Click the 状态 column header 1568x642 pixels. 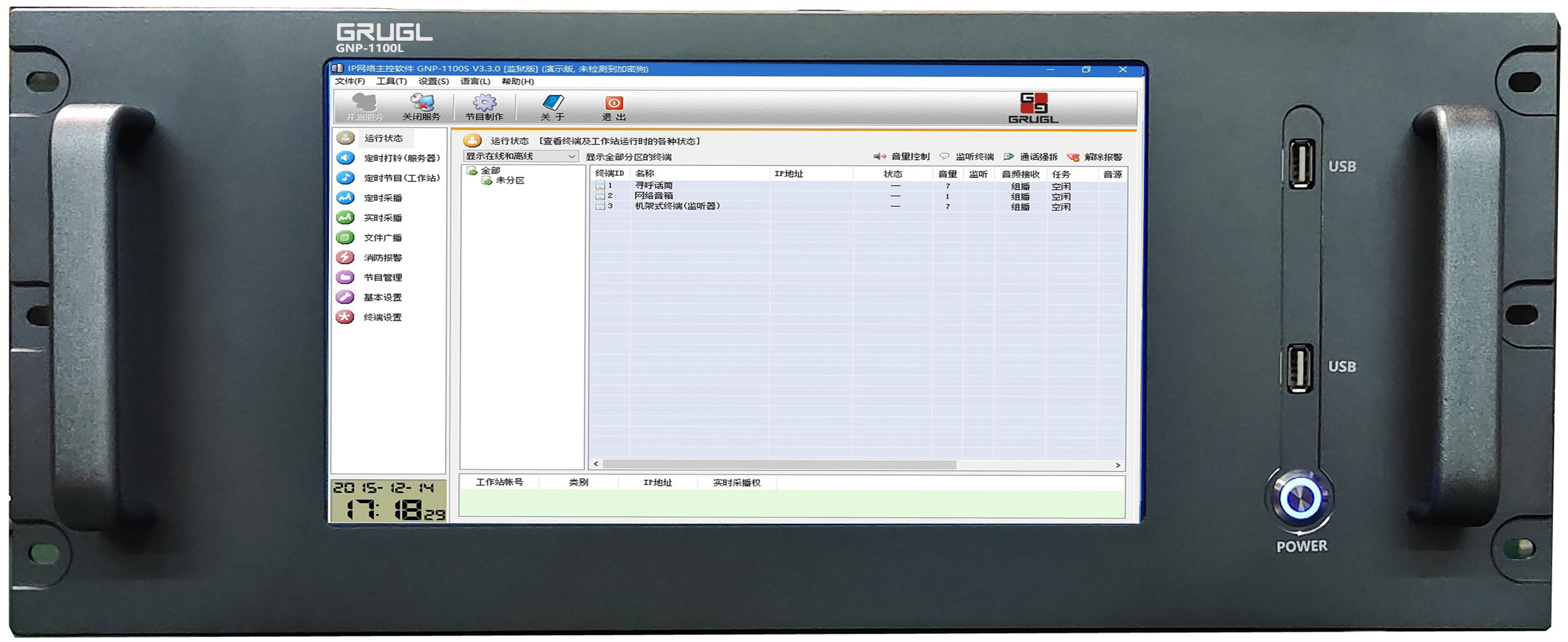click(893, 173)
